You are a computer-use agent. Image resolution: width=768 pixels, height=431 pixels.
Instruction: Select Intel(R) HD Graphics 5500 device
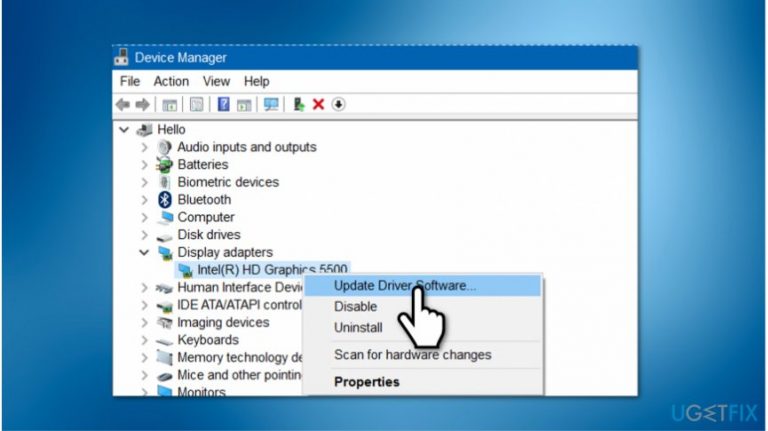pyautogui.click(x=272, y=270)
